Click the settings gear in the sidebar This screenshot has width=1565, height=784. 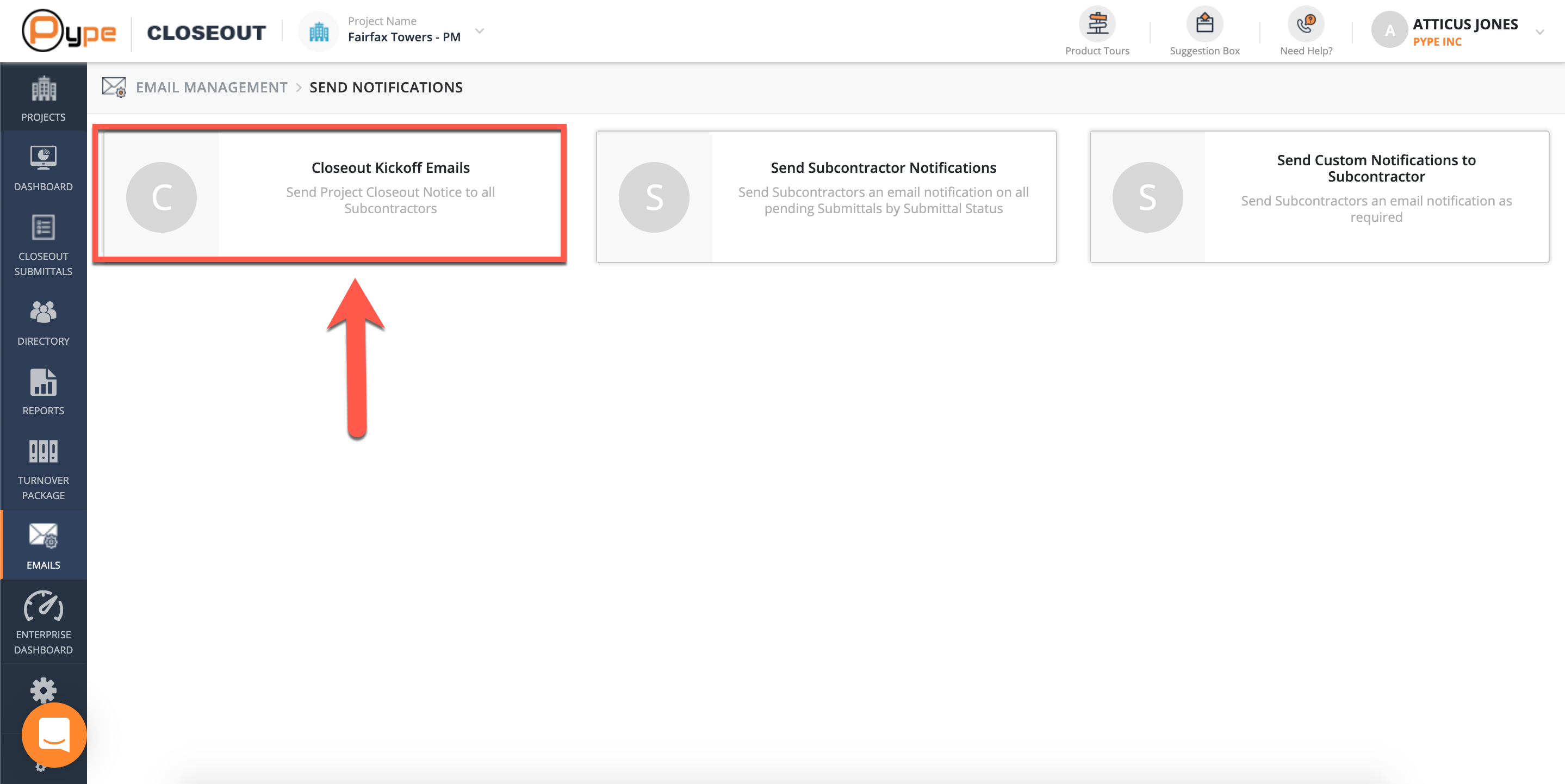pyautogui.click(x=43, y=689)
